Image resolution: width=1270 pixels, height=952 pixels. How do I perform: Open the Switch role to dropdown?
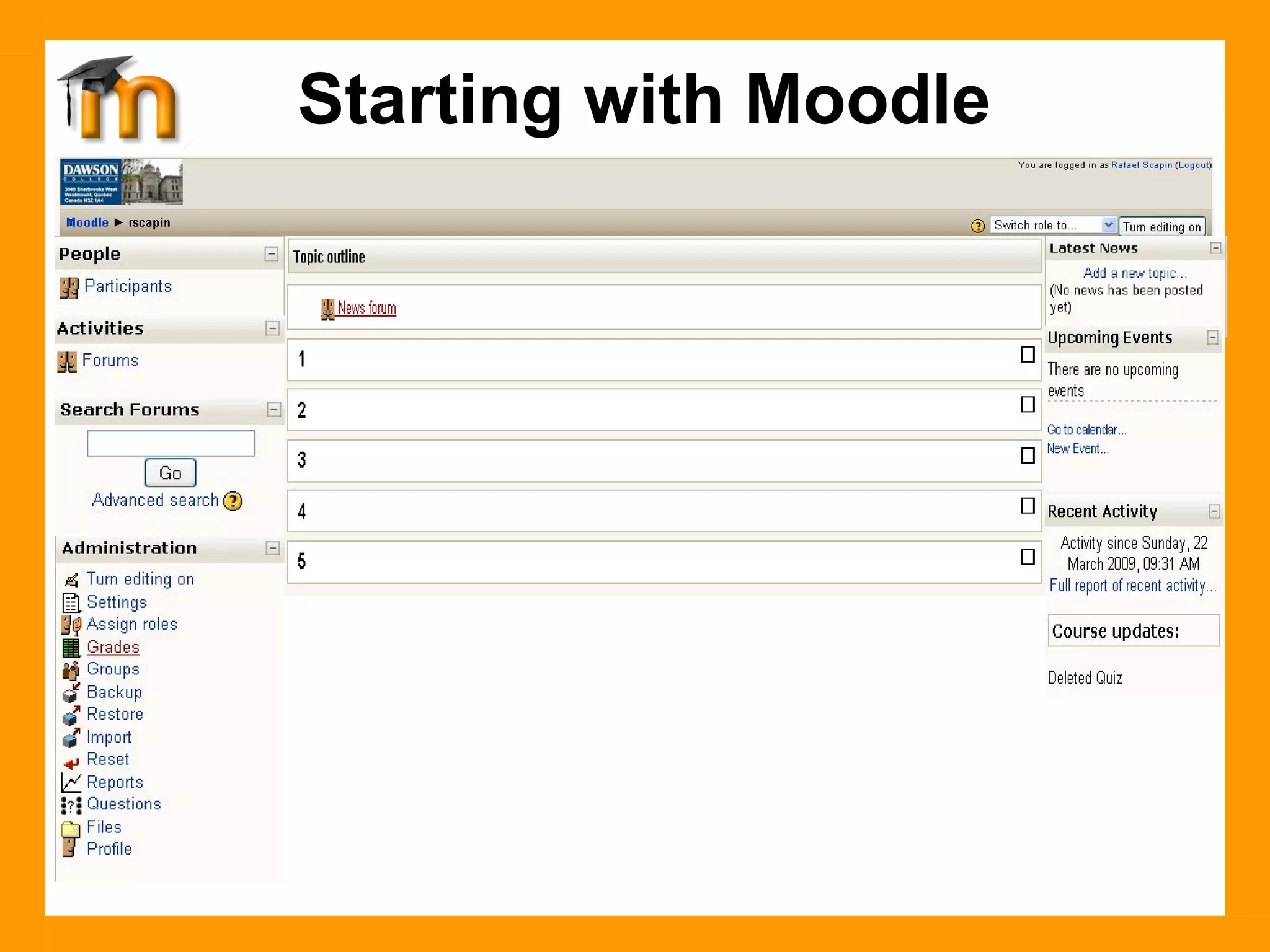[1053, 225]
